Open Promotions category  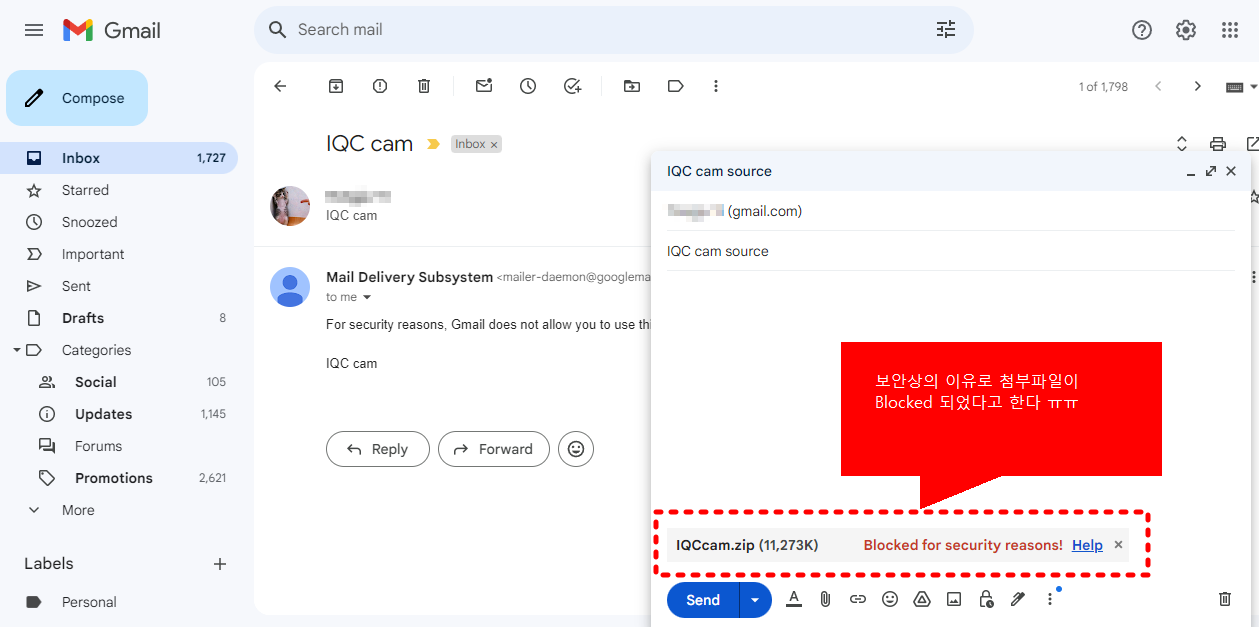click(119, 478)
